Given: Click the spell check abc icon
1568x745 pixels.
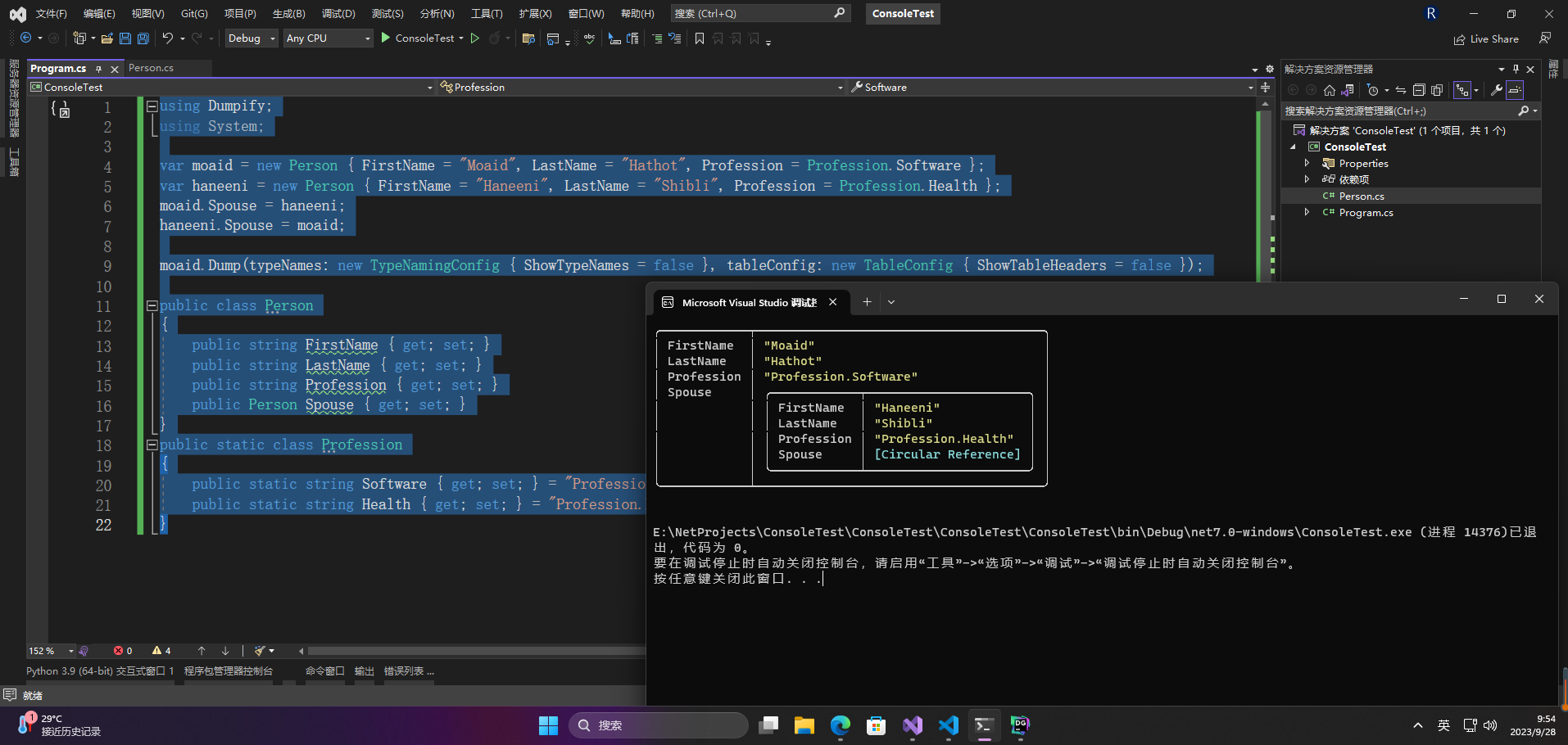Looking at the screenshot, I should click(x=589, y=38).
